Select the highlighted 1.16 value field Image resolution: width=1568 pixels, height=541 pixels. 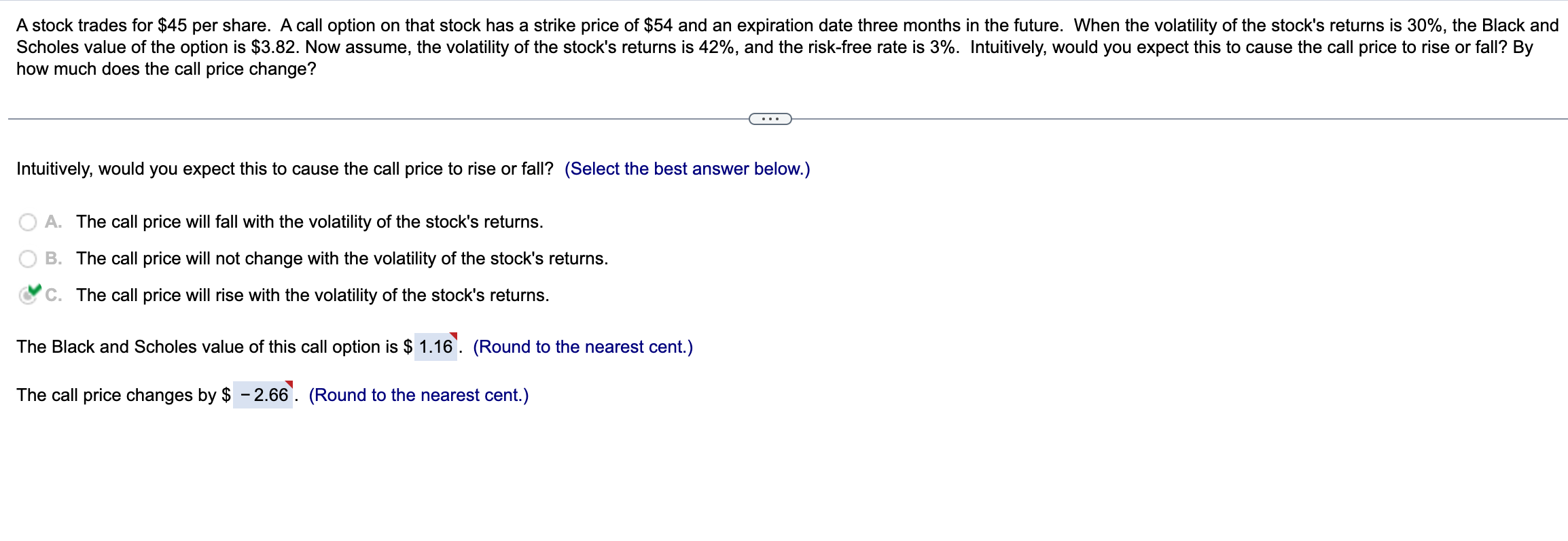click(x=435, y=347)
